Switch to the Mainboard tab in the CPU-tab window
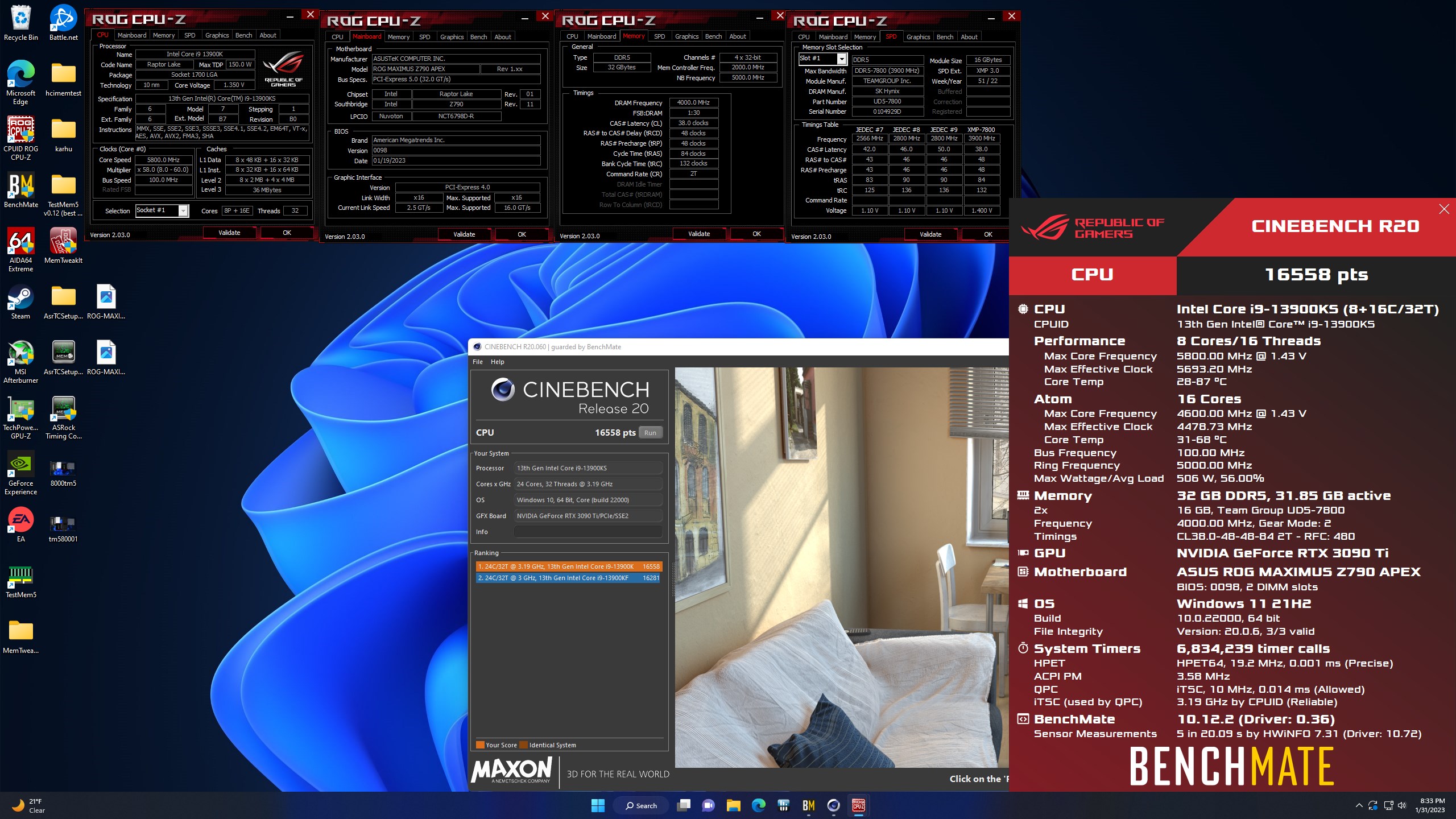Image resolution: width=1456 pixels, height=819 pixels. coord(131,35)
